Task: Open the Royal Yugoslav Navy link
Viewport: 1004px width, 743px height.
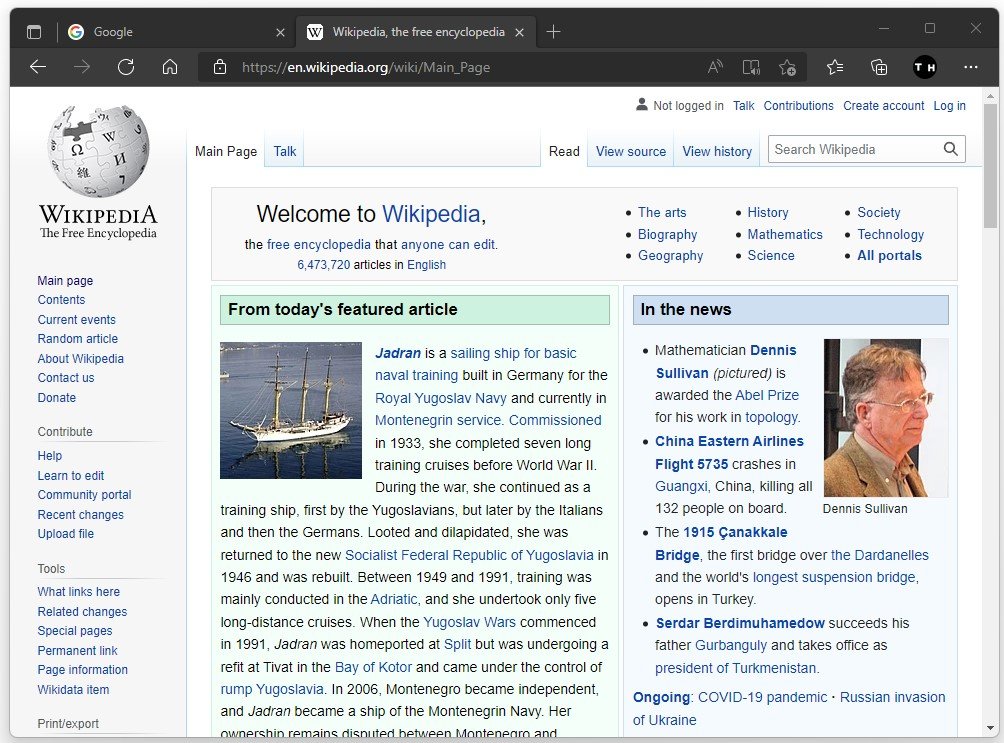Action: [441, 398]
